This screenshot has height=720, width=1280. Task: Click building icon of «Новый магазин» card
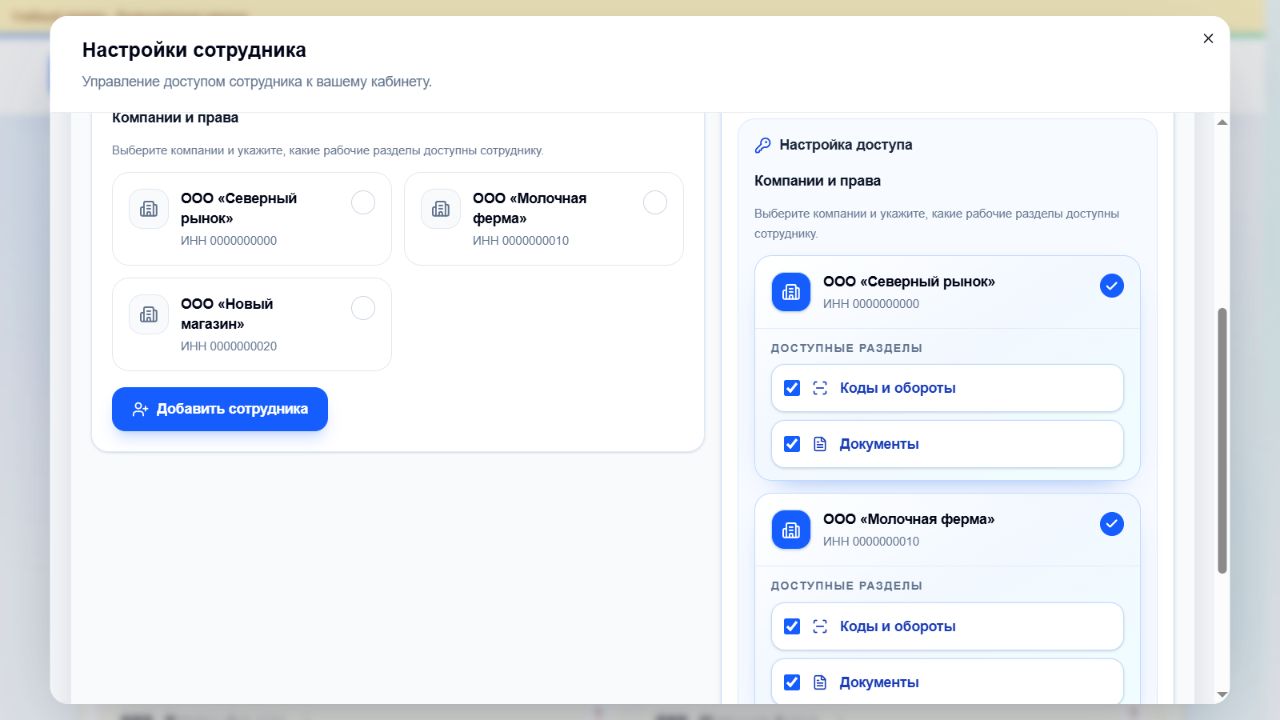click(x=149, y=314)
